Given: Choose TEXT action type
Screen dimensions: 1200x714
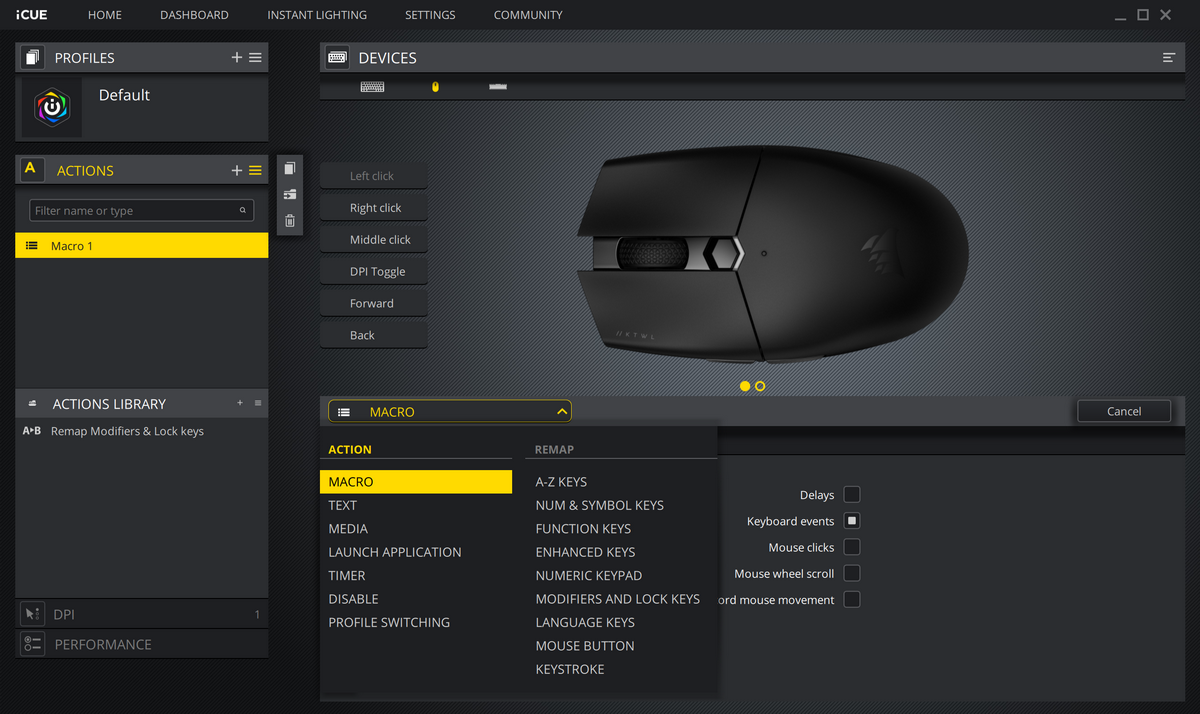Looking at the screenshot, I should pos(343,505).
